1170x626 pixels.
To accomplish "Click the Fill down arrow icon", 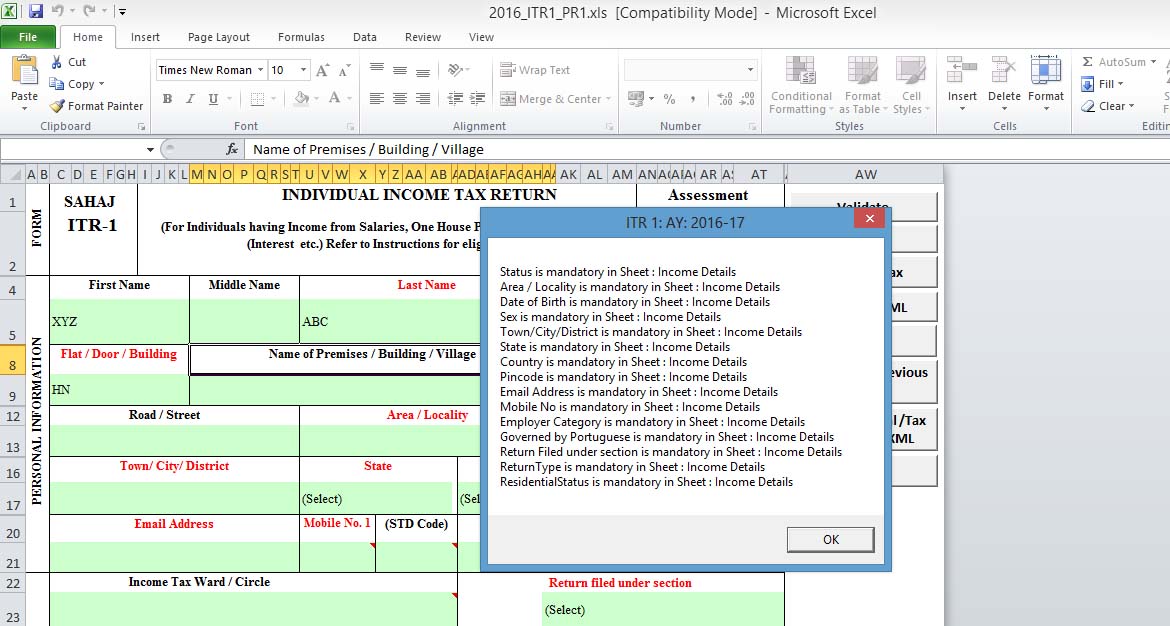I will coord(1088,84).
